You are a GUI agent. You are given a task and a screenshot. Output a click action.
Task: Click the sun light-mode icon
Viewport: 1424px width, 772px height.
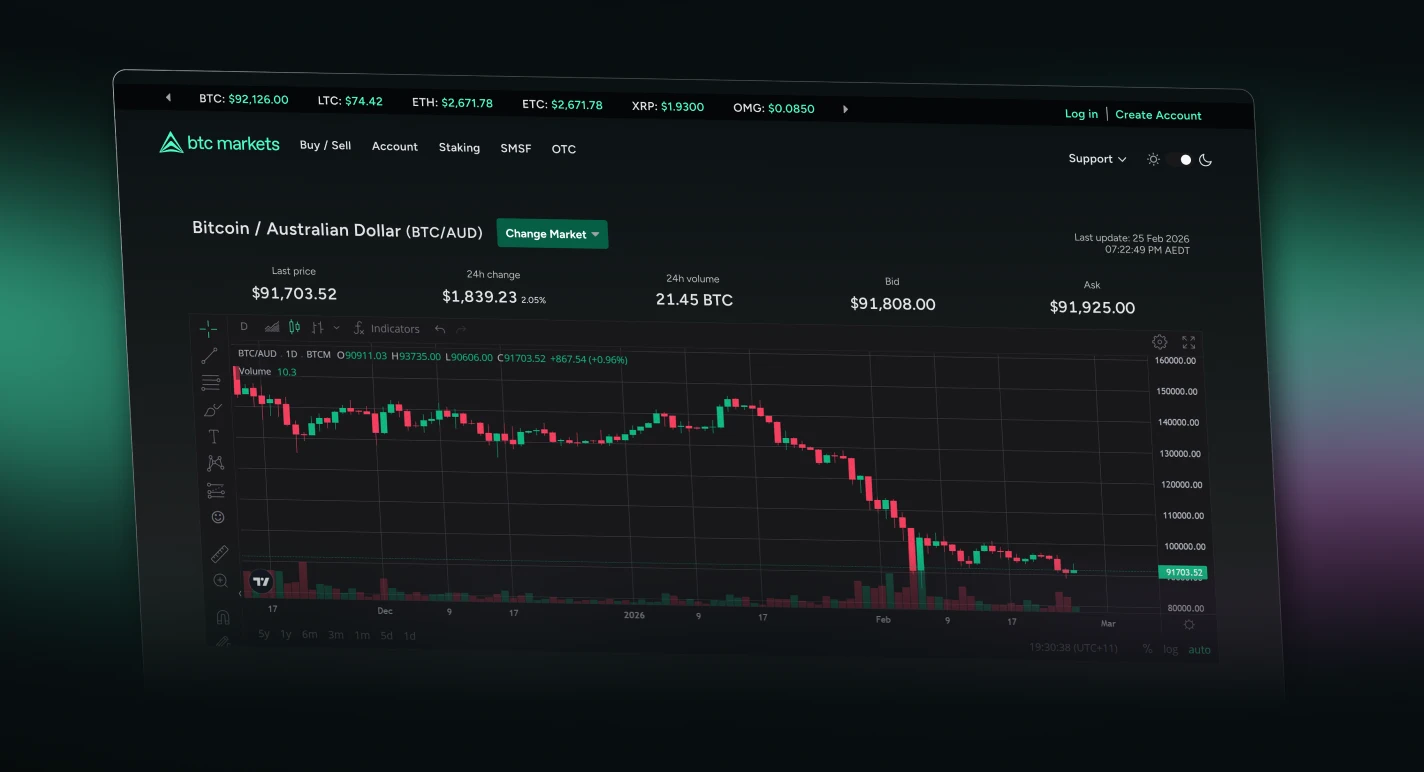[1153, 159]
